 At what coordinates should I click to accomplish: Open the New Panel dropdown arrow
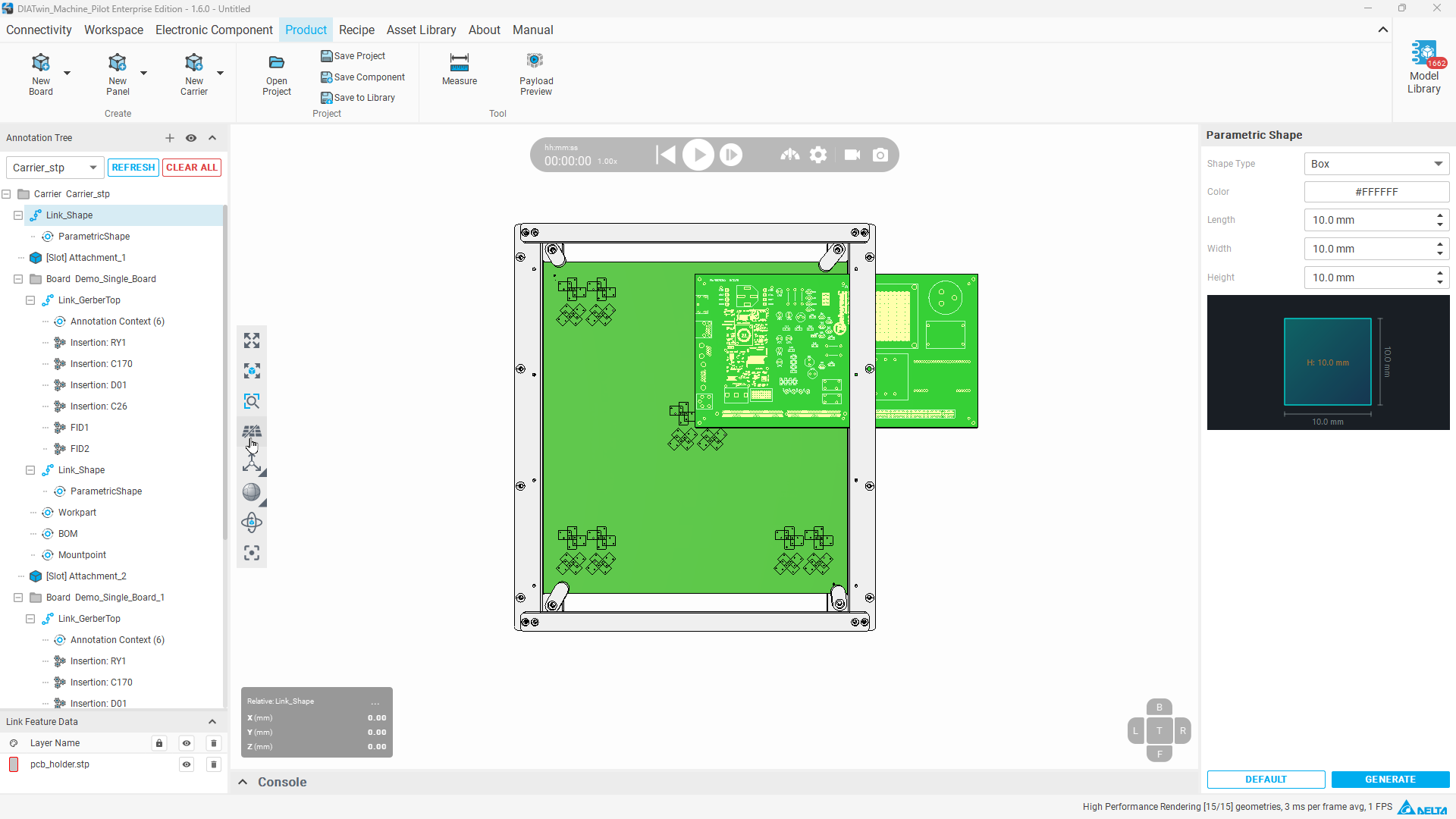pos(144,73)
